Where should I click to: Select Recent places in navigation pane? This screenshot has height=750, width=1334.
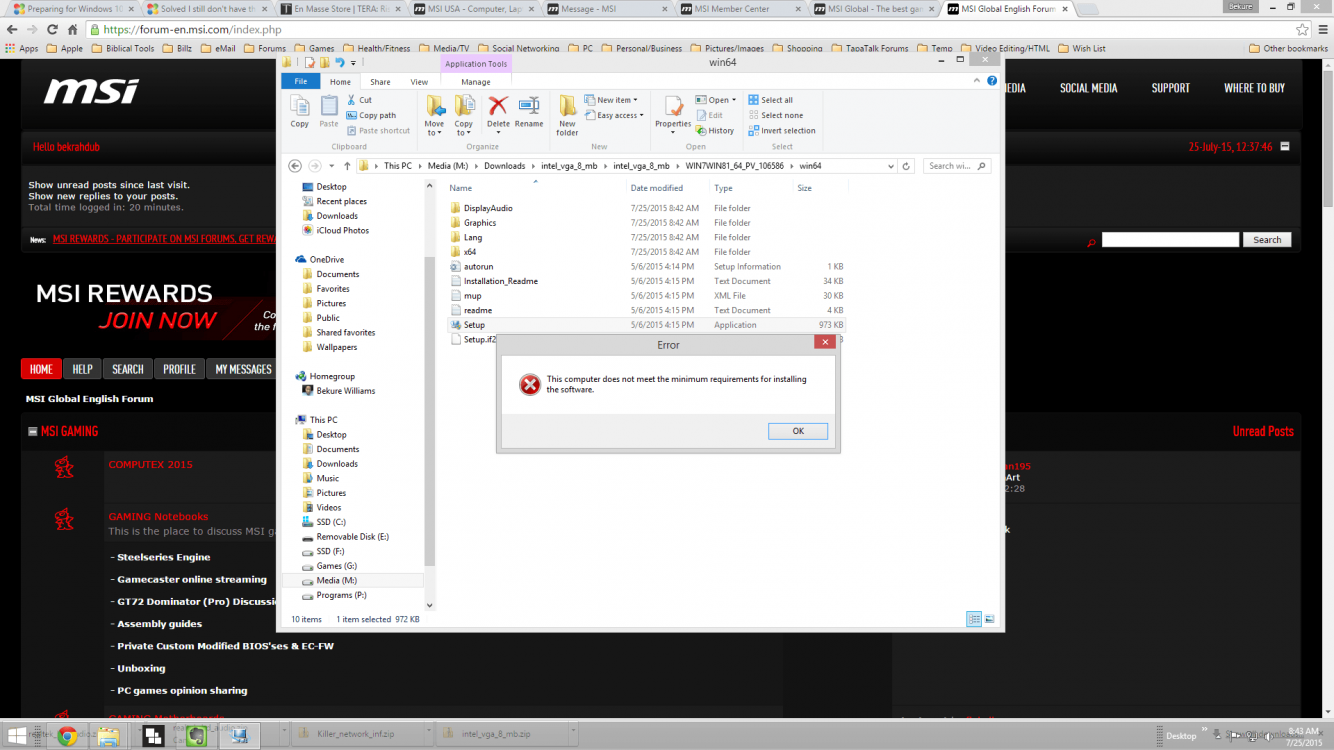pos(341,201)
